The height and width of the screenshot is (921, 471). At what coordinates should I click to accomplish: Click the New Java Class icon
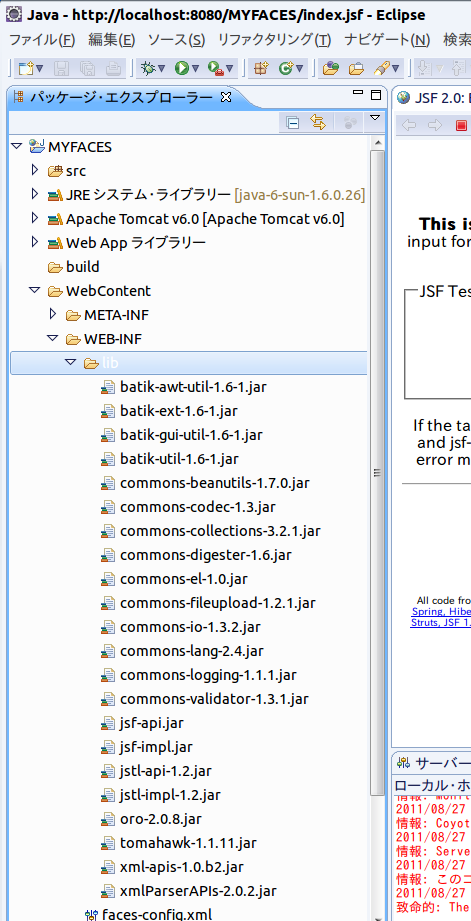coord(285,69)
